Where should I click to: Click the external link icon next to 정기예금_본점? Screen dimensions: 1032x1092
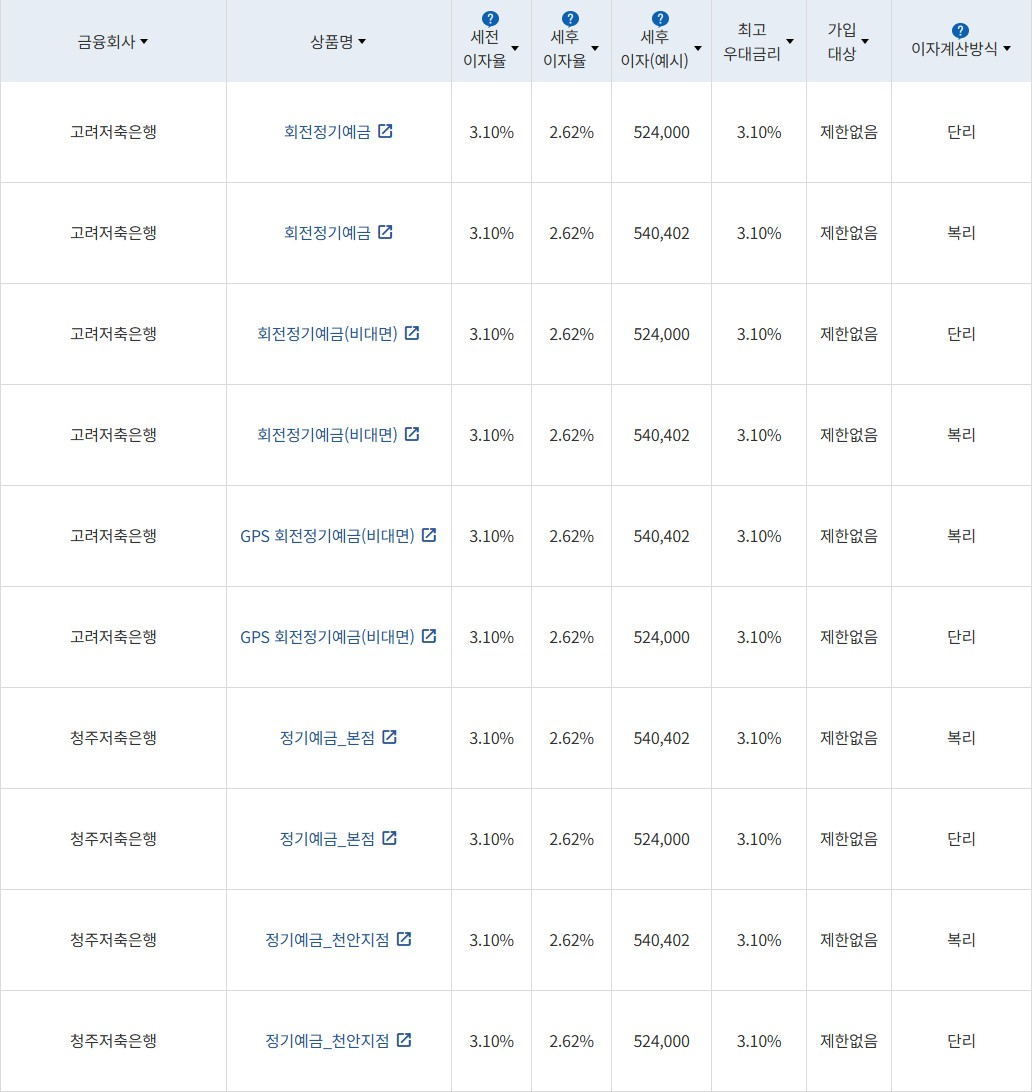pos(389,738)
